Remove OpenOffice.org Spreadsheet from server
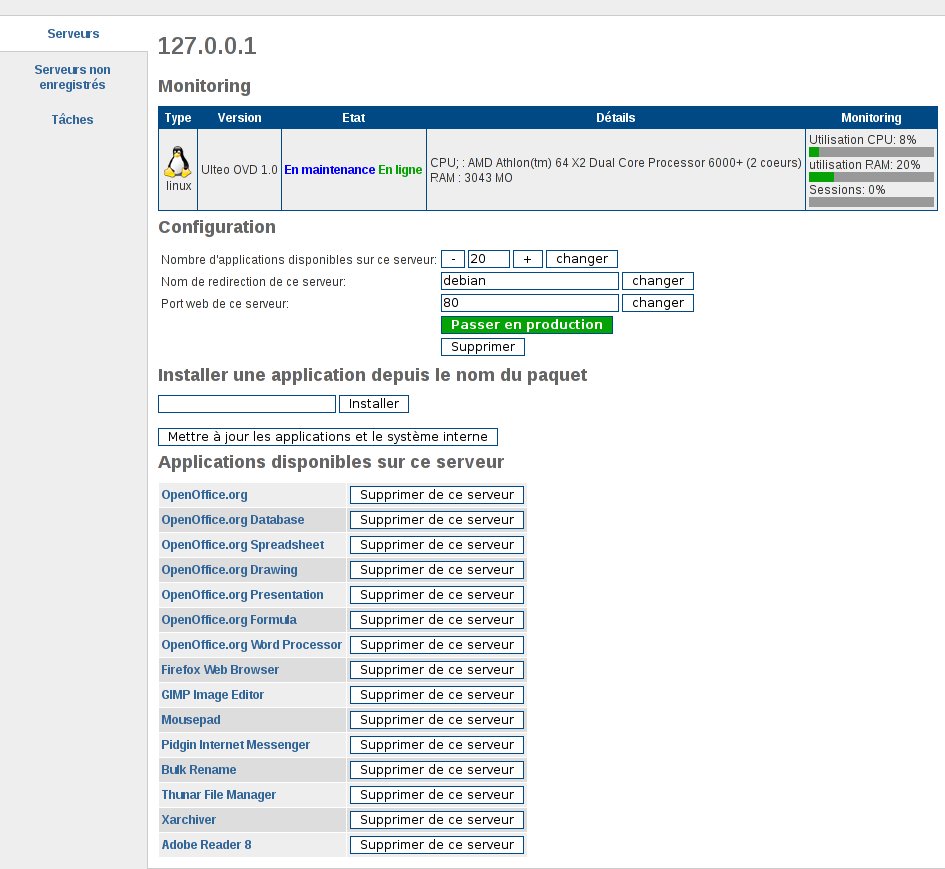The image size is (945, 869). click(x=437, y=545)
